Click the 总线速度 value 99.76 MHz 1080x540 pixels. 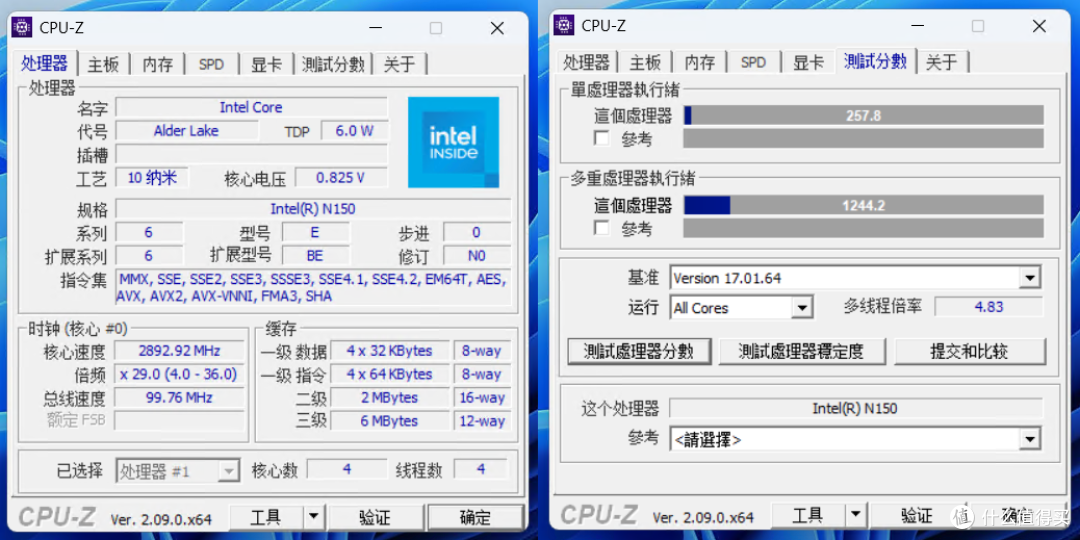point(179,397)
